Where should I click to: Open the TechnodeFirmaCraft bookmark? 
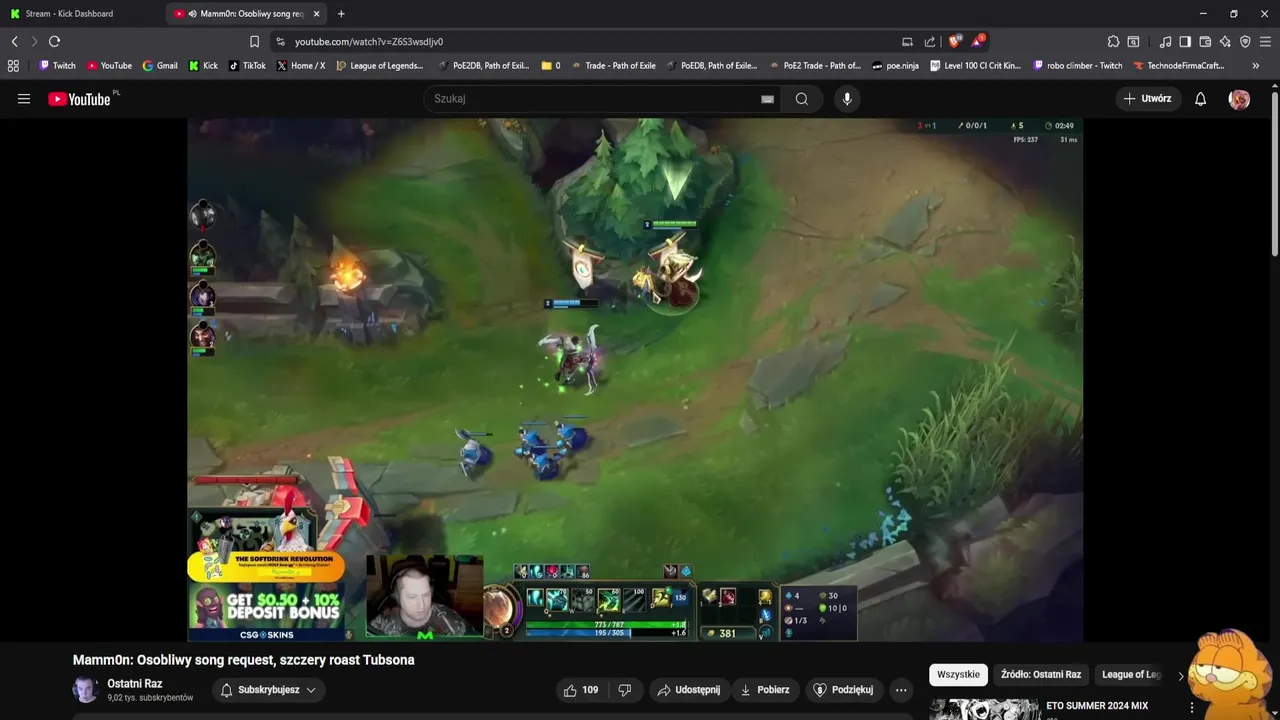click(1179, 65)
